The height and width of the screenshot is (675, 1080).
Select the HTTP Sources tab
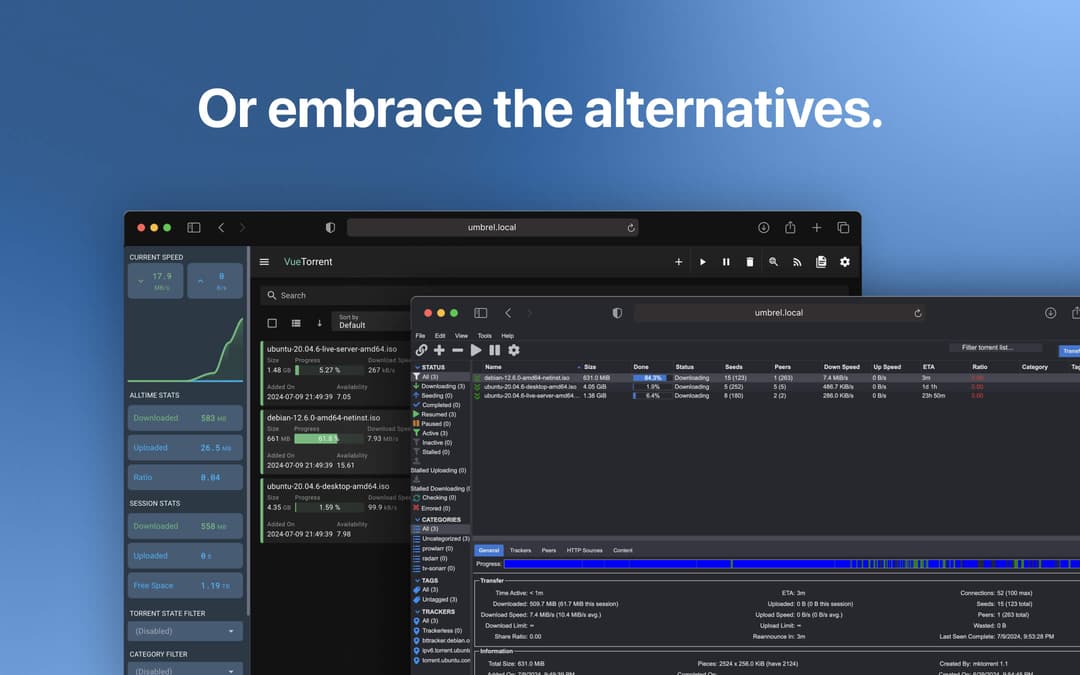click(x=585, y=550)
